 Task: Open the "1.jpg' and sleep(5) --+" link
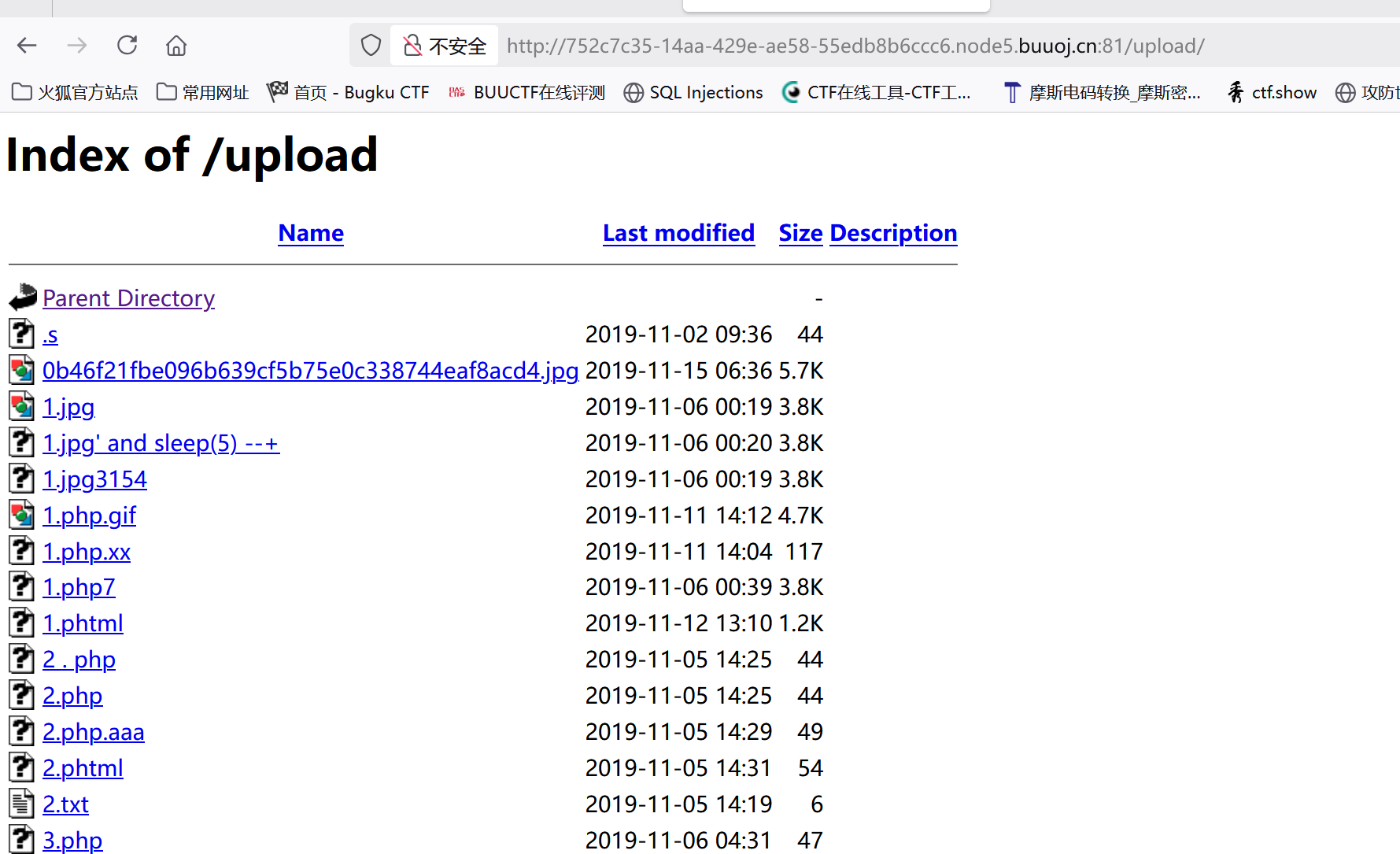pyautogui.click(x=161, y=443)
